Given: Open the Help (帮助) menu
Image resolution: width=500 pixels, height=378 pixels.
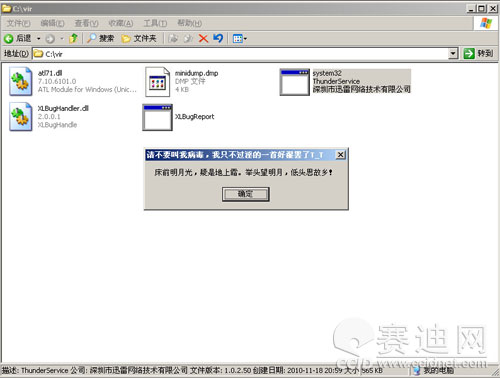Looking at the screenshot, I should [x=189, y=23].
